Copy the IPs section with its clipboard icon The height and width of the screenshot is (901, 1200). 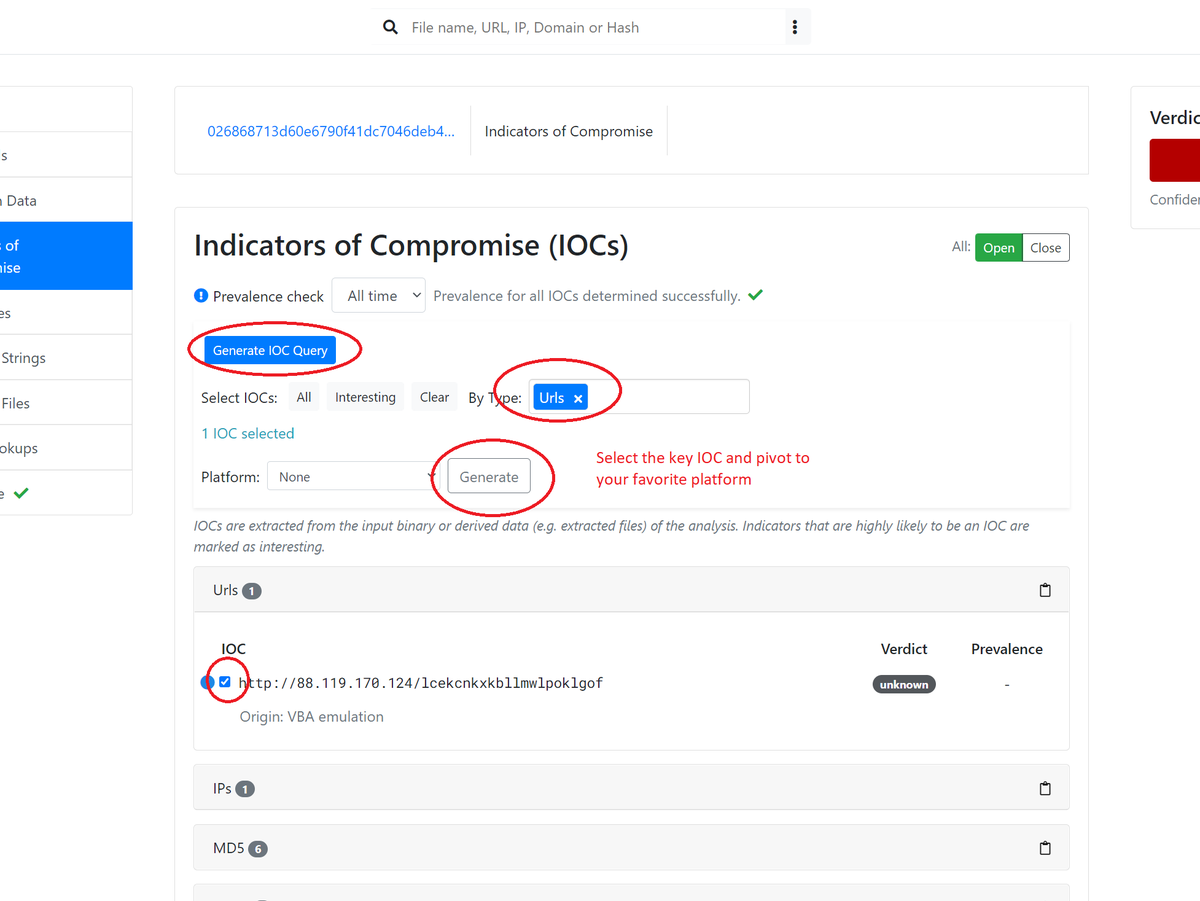coord(1045,788)
